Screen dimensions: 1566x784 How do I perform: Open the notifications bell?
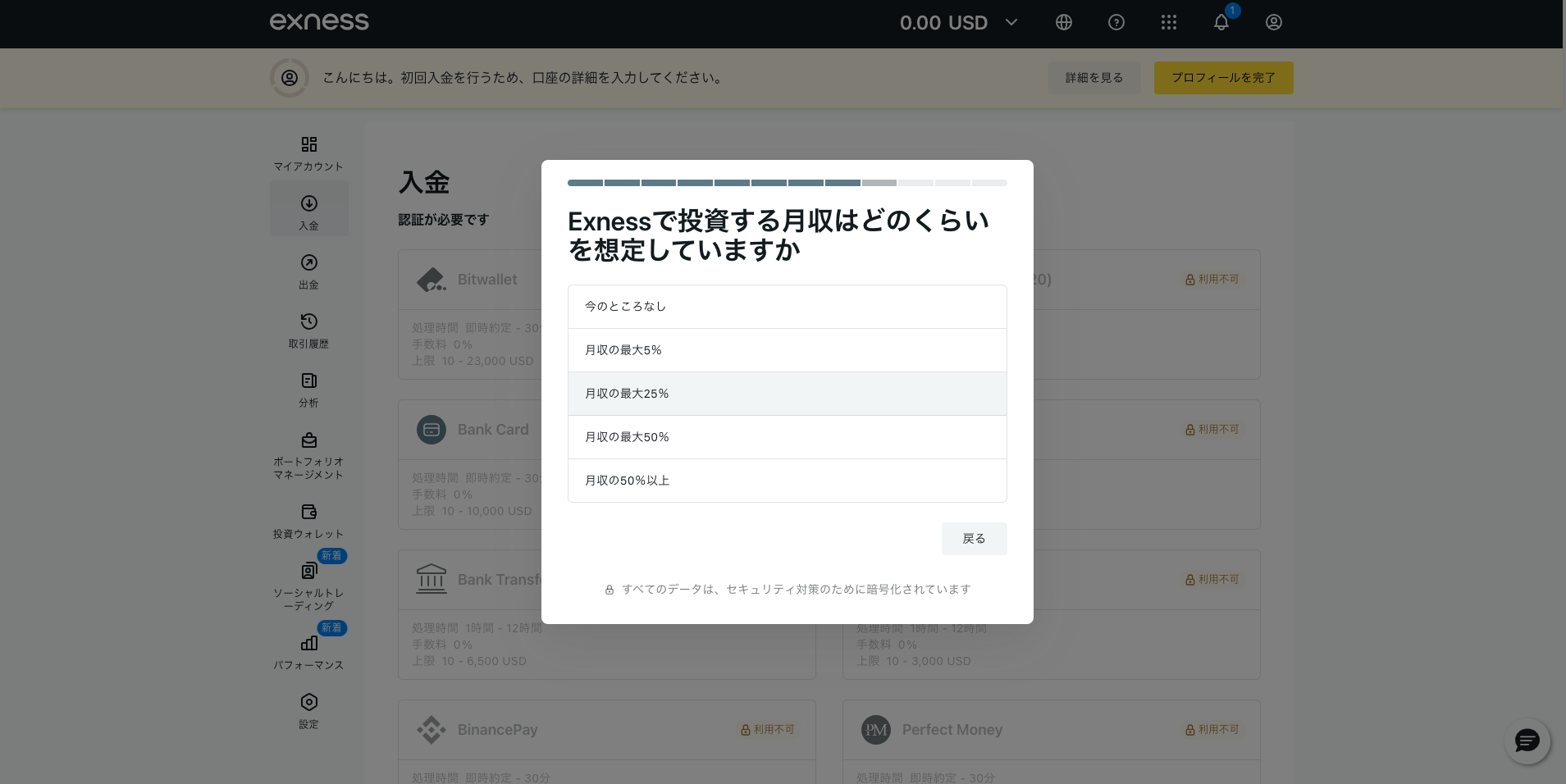(x=1221, y=23)
